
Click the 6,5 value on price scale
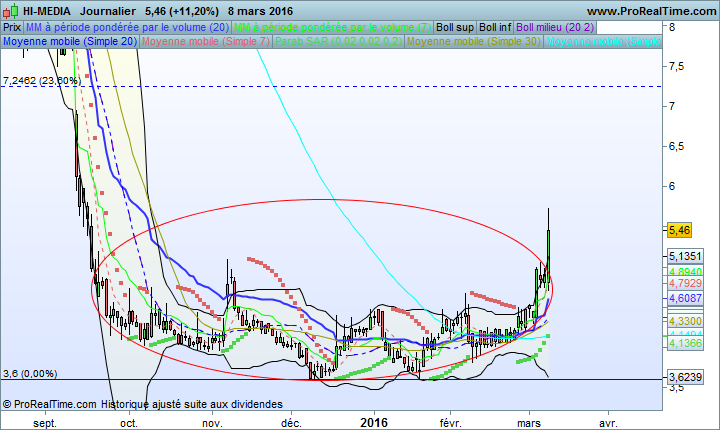click(x=676, y=147)
